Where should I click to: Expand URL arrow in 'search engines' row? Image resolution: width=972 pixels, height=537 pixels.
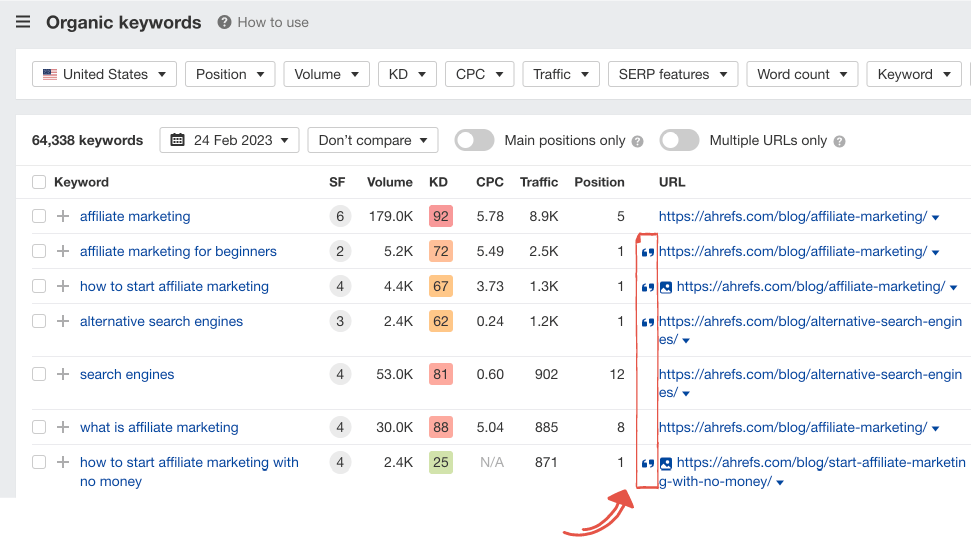coord(686,394)
